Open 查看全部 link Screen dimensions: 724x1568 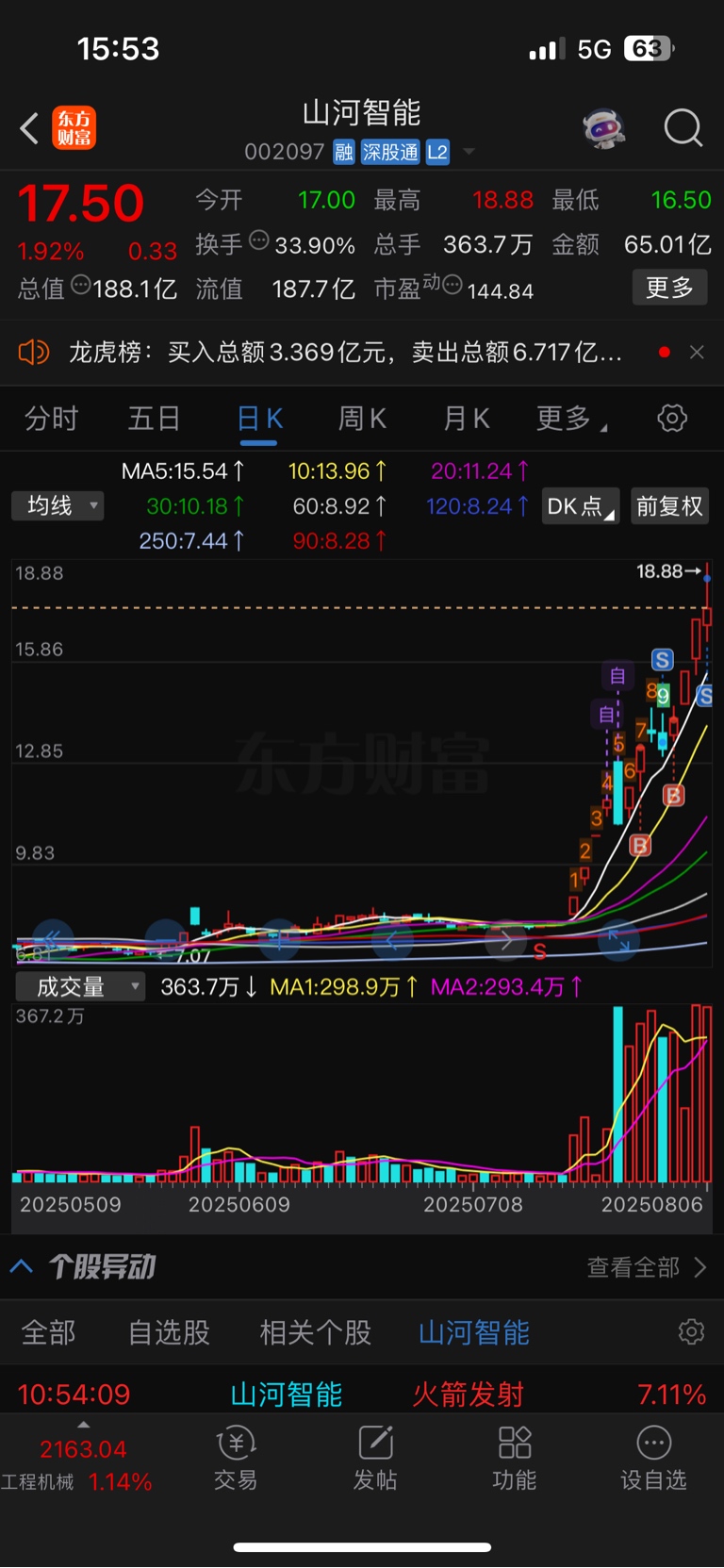tap(646, 1266)
